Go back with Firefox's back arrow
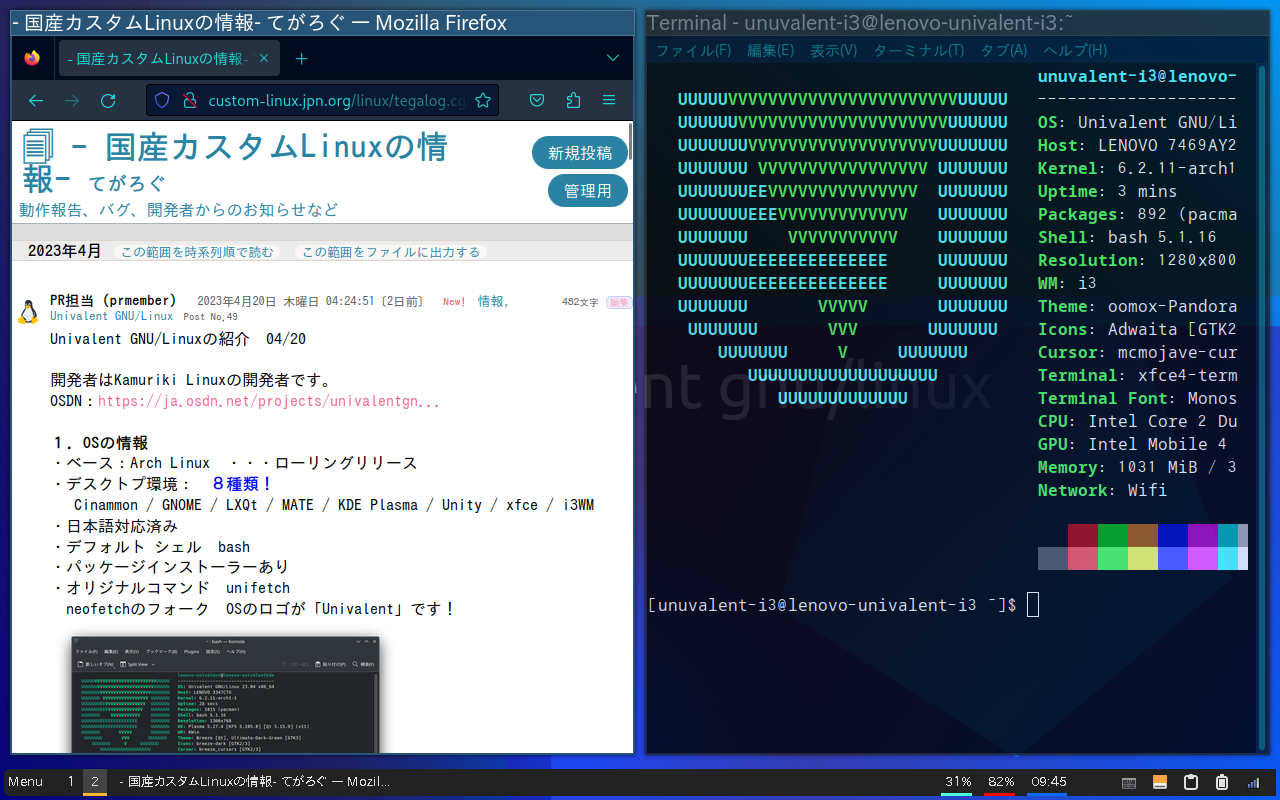The width and height of the screenshot is (1280, 800). [36, 100]
